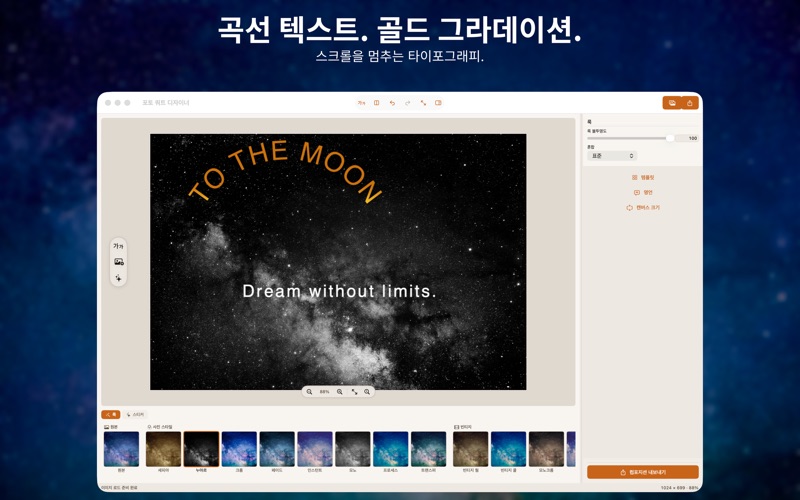Undo the last edit with the undo arrow
The width and height of the screenshot is (800, 500).
pos(392,103)
